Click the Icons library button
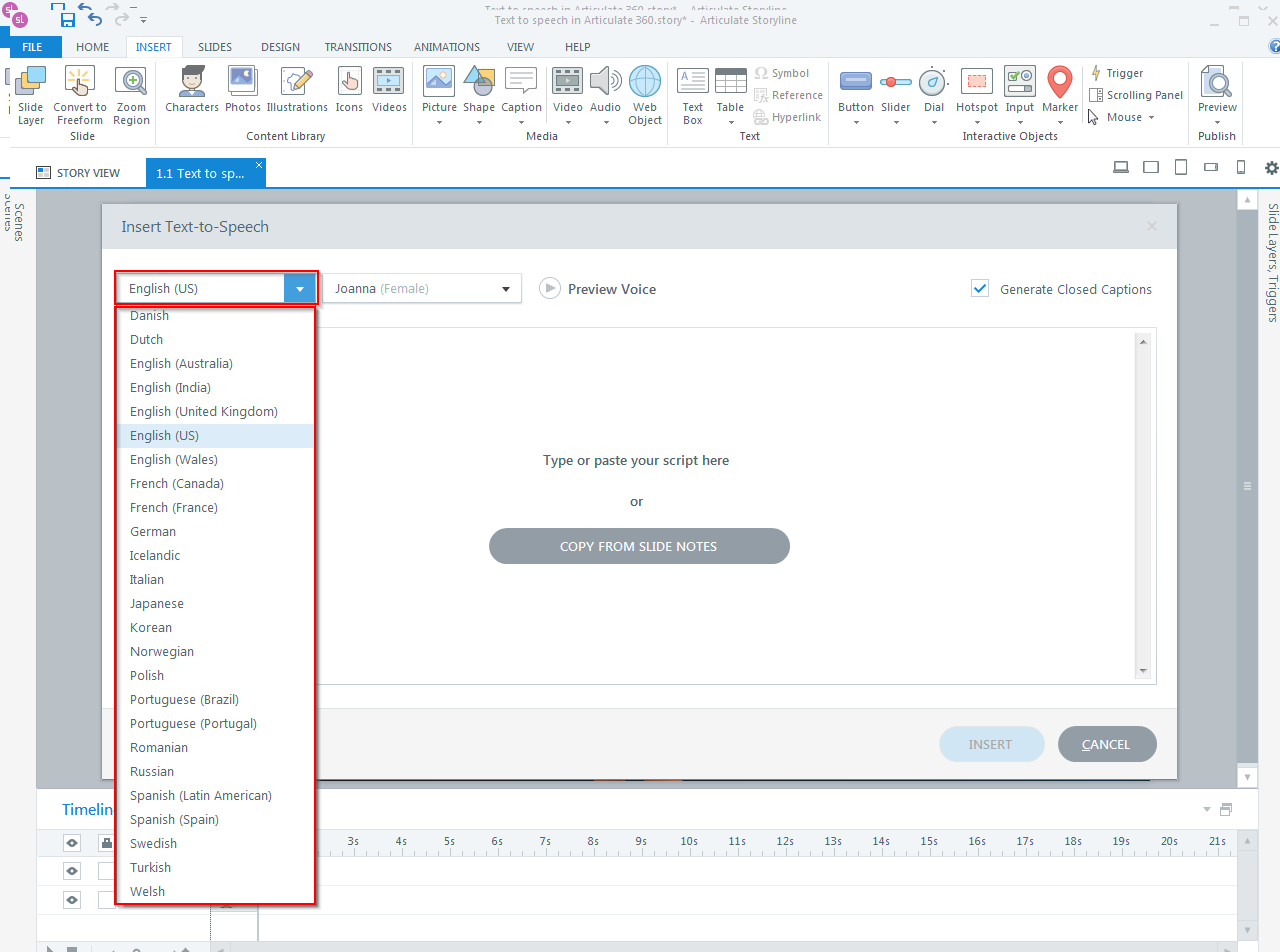Viewport: 1280px width, 952px height. [x=349, y=90]
